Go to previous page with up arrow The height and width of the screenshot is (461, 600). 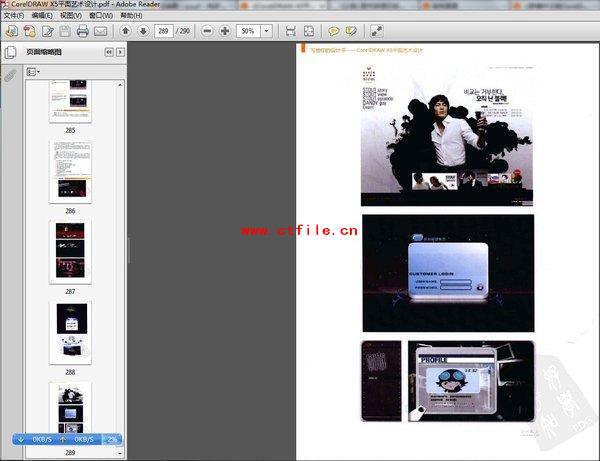click(126, 31)
